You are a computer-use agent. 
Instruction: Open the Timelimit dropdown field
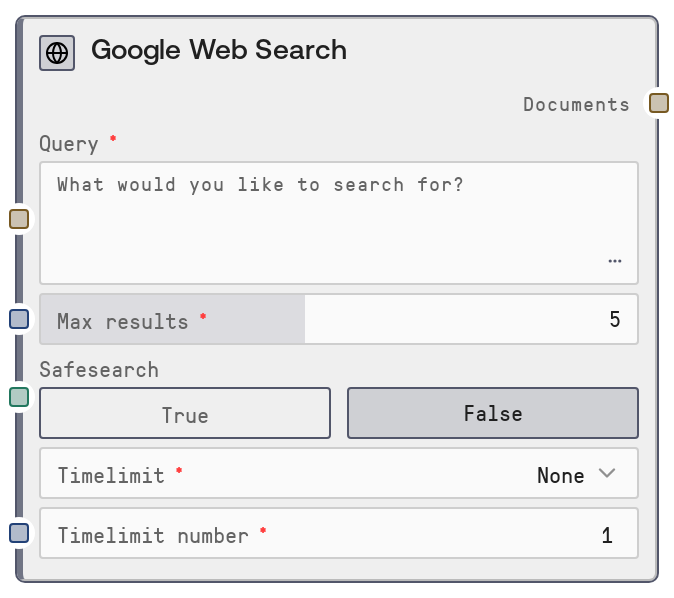[338, 474]
